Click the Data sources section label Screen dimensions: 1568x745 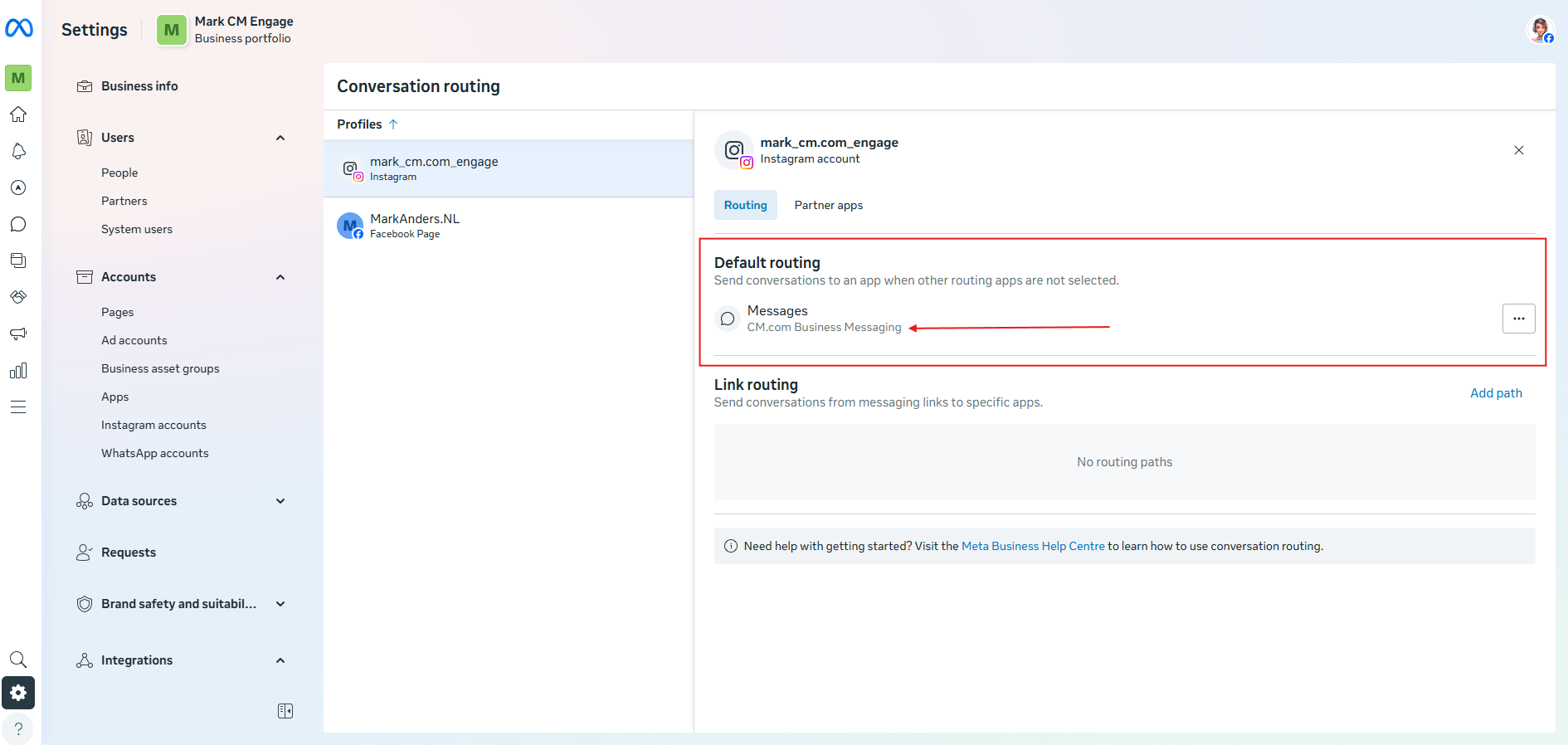139,501
